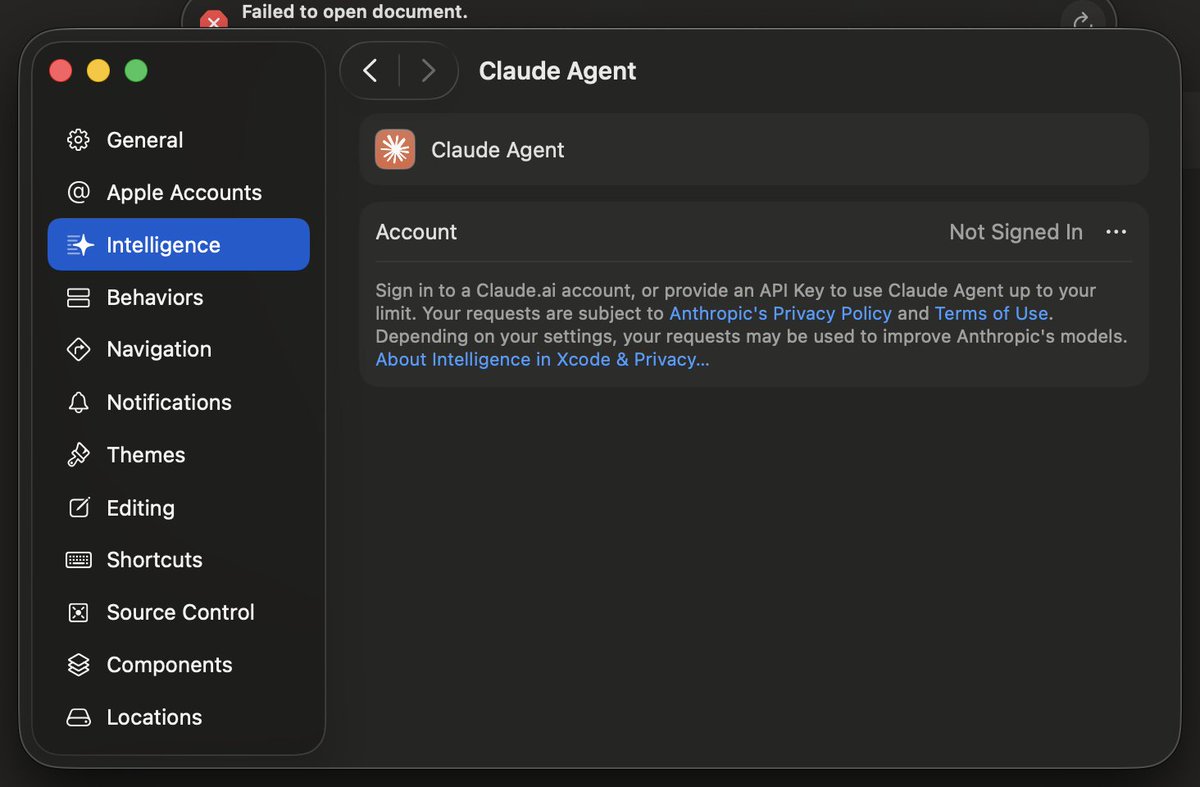Screen dimensions: 1200x787
Task: Choose the Navigation diamond arrow icon
Action: tap(78, 349)
